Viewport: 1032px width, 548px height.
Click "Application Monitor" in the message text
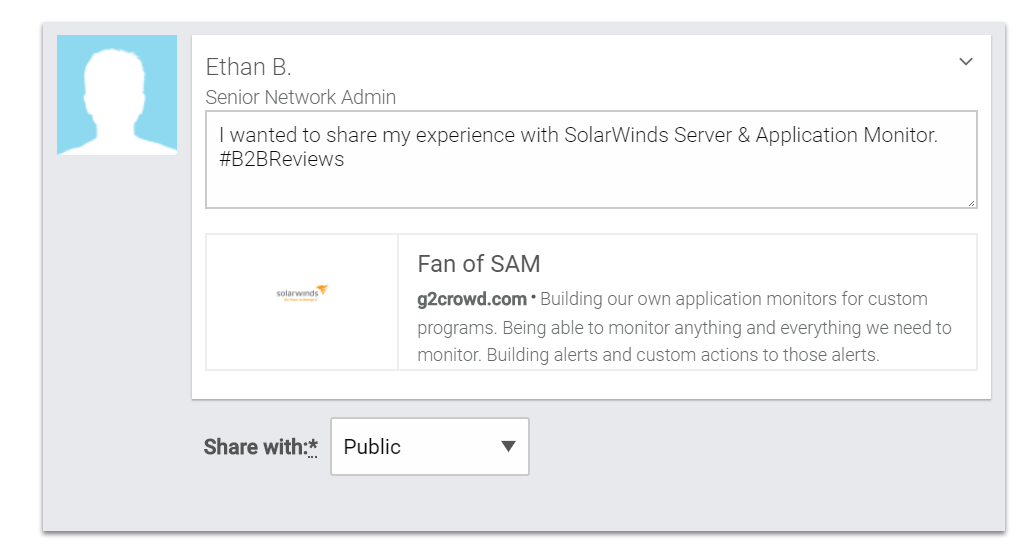pyautogui.click(x=846, y=135)
